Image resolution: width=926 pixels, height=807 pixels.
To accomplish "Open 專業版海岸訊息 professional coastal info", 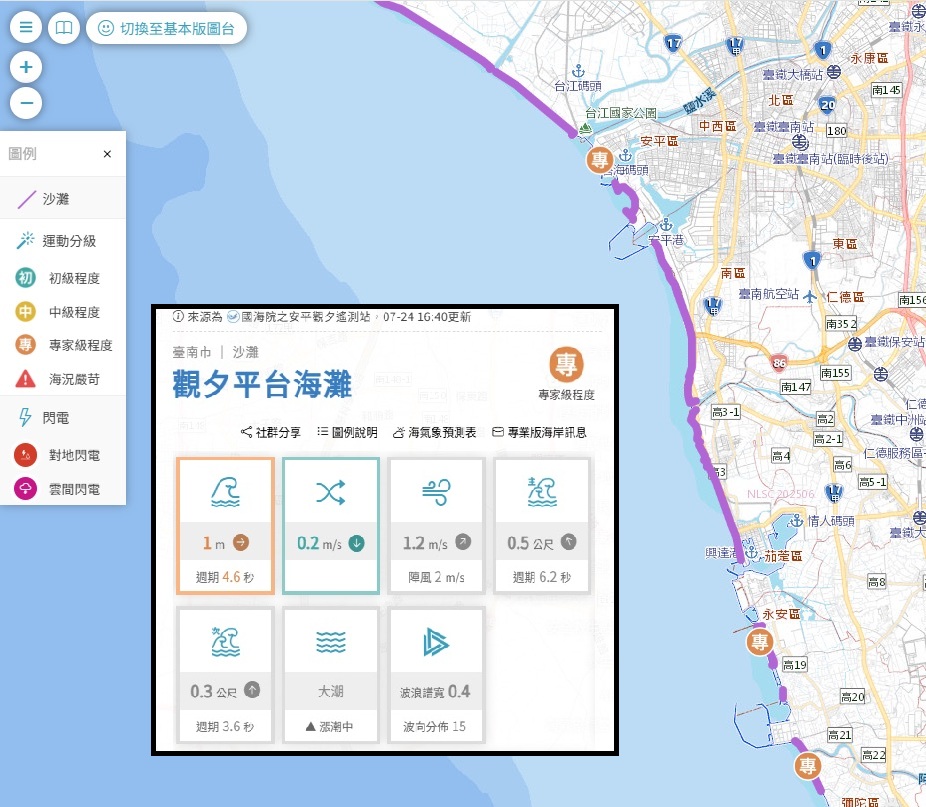I will [x=539, y=432].
